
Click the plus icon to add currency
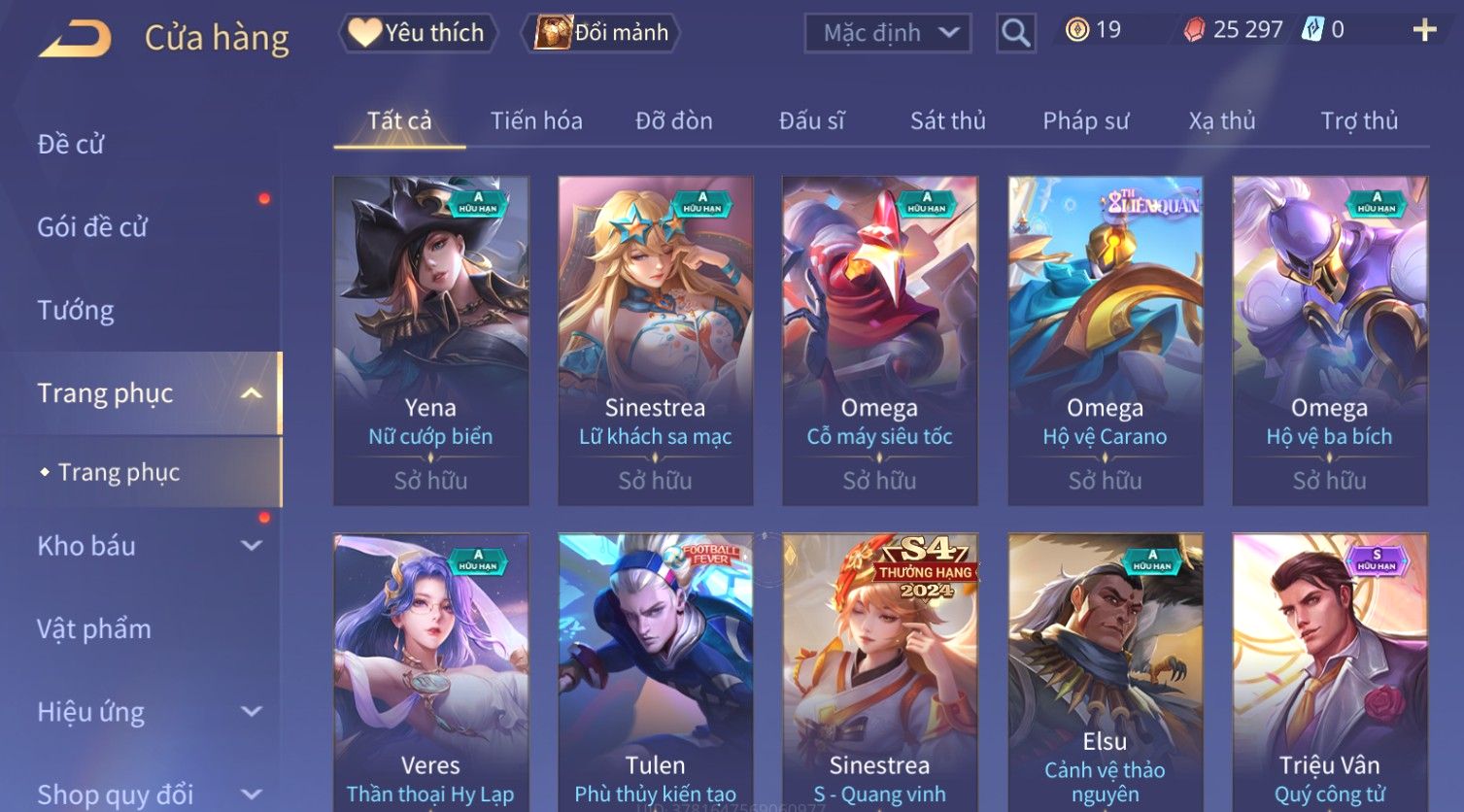[x=1424, y=30]
